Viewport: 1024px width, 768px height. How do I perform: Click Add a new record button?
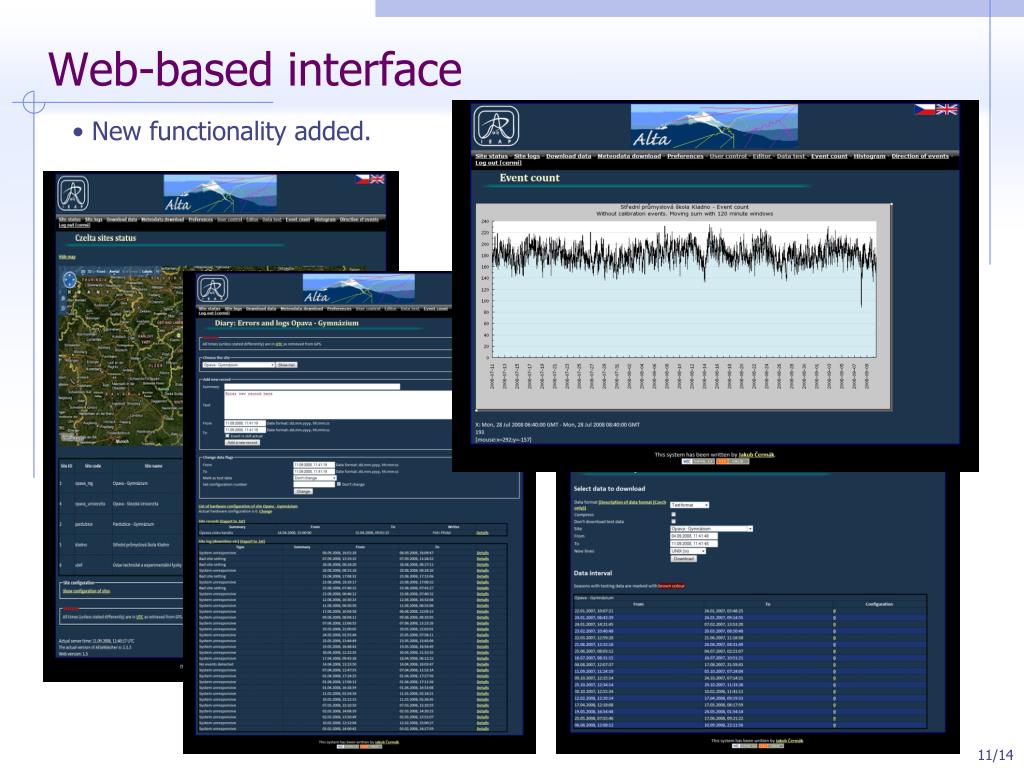click(242, 442)
